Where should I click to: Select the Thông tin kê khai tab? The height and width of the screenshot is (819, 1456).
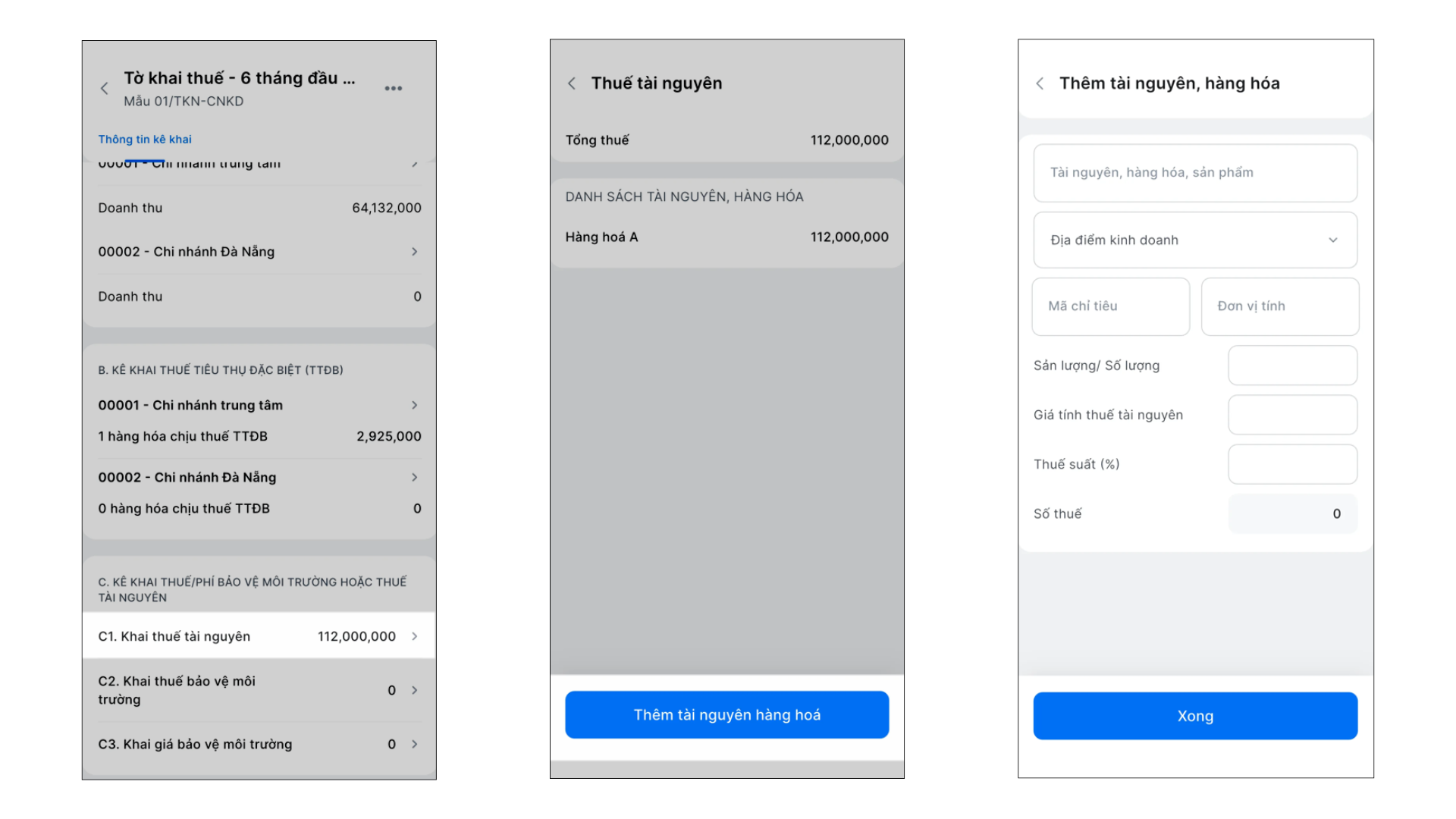tap(145, 140)
